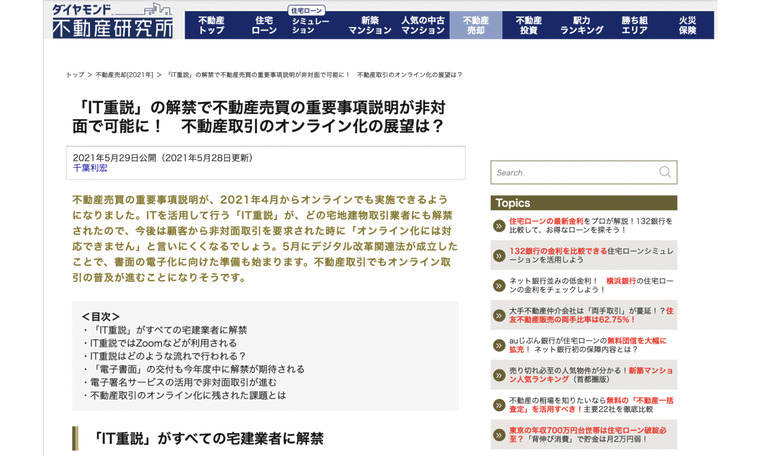This screenshot has width=760, height=456.
Task: Click arrow icon beside auじぶん銀行 topic
Action: click(x=499, y=347)
